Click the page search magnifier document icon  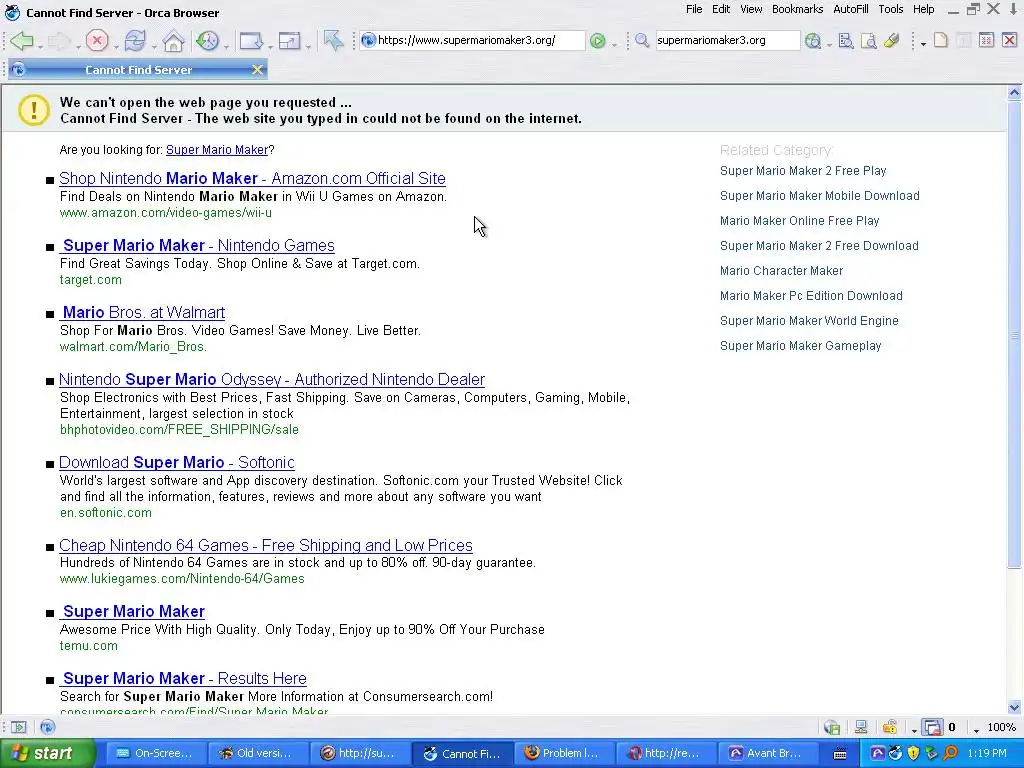click(869, 40)
